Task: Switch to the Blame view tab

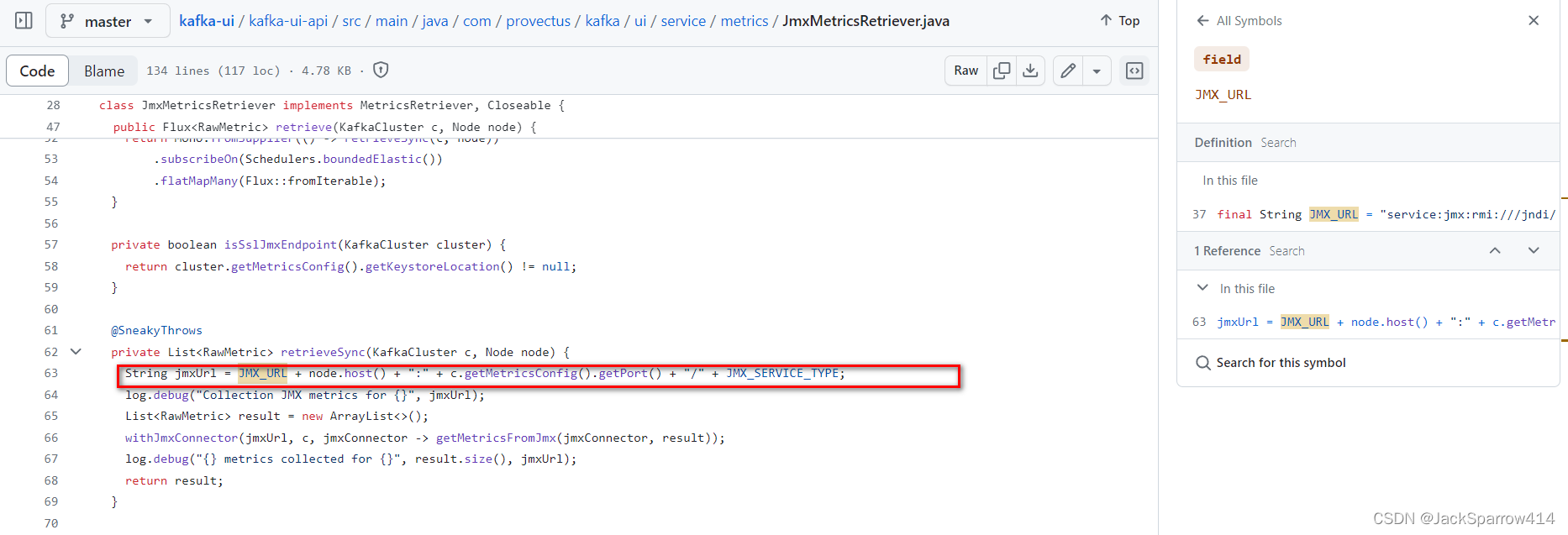Action: (x=104, y=71)
